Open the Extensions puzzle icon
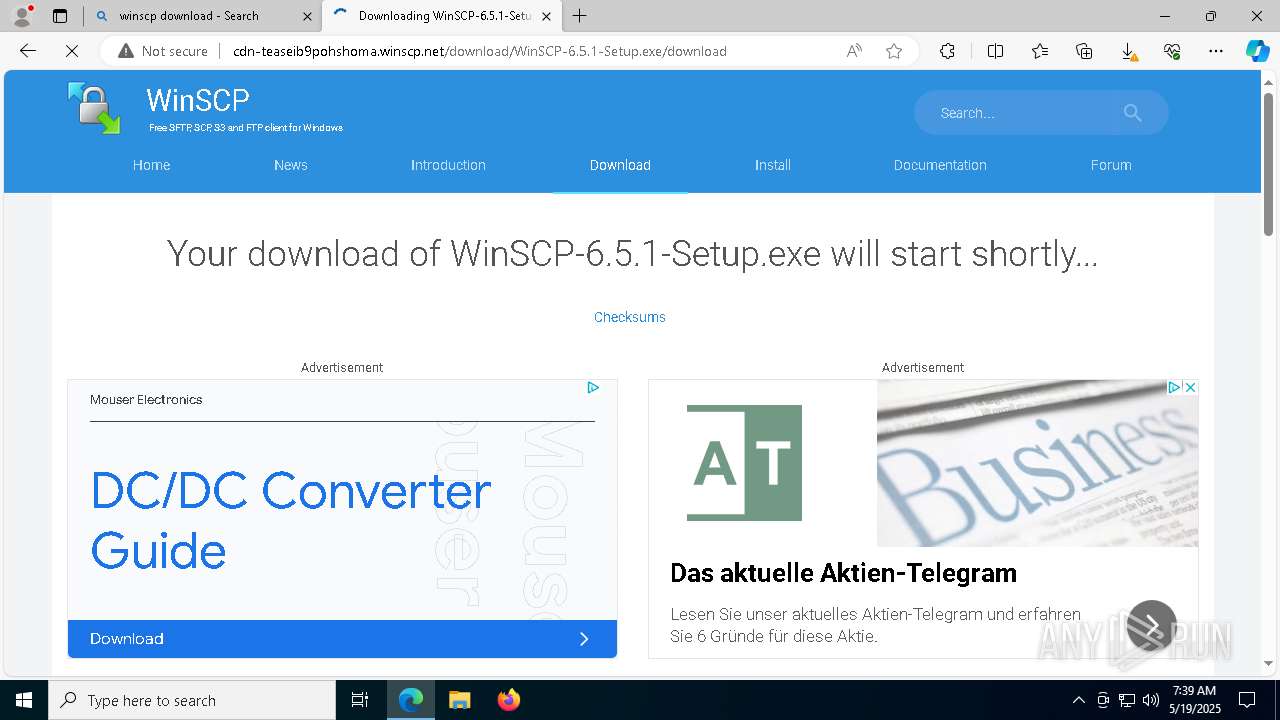Viewport: 1280px width, 720px height. [947, 51]
